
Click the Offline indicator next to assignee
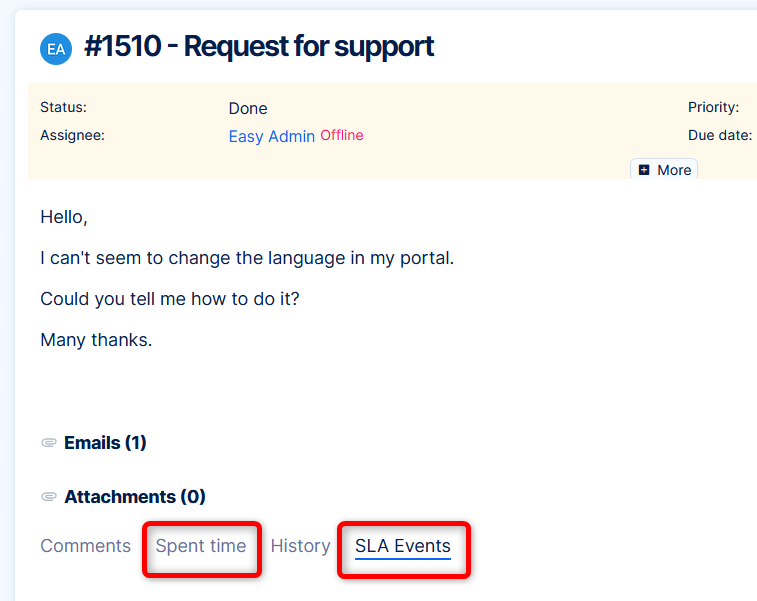click(342, 135)
